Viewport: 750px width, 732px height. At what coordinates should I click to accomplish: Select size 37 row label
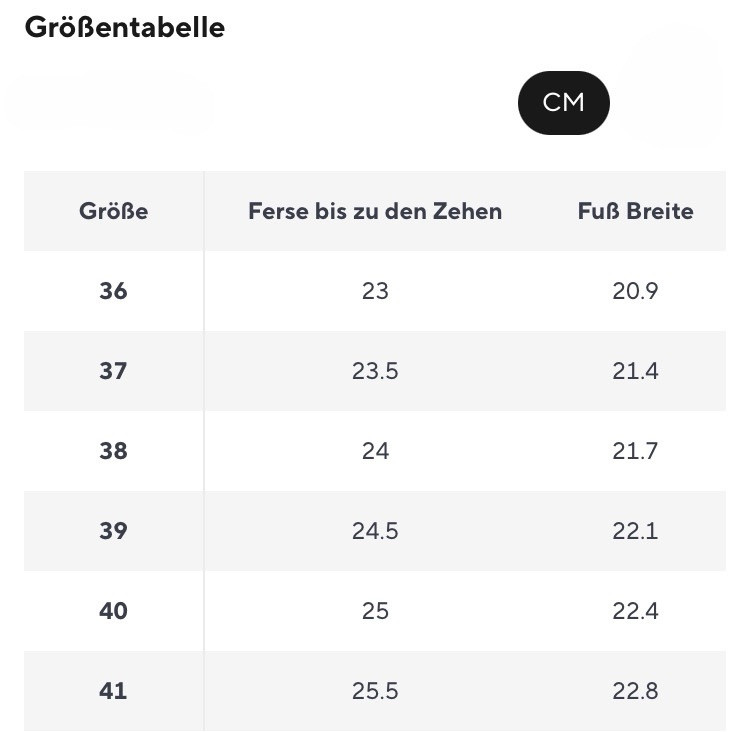(x=113, y=371)
